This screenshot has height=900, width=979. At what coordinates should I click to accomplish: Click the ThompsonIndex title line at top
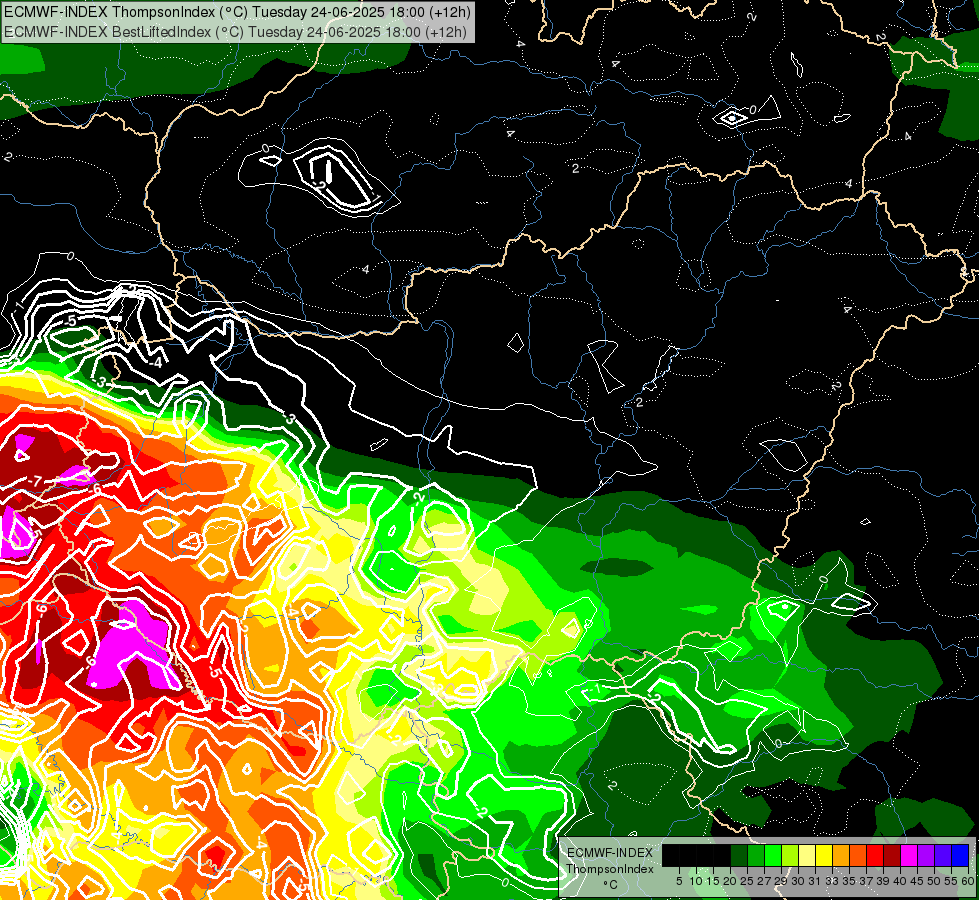click(x=237, y=11)
